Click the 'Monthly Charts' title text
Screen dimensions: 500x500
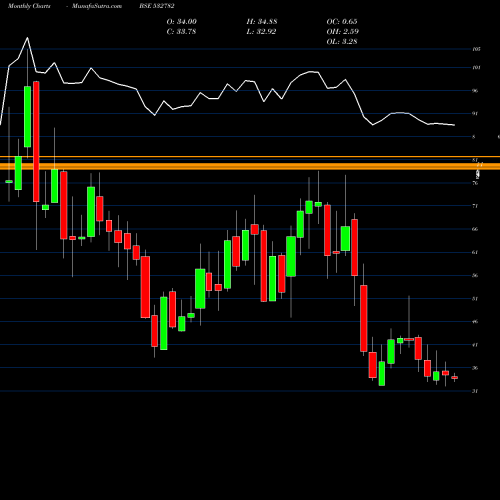pyautogui.click(x=29, y=6)
